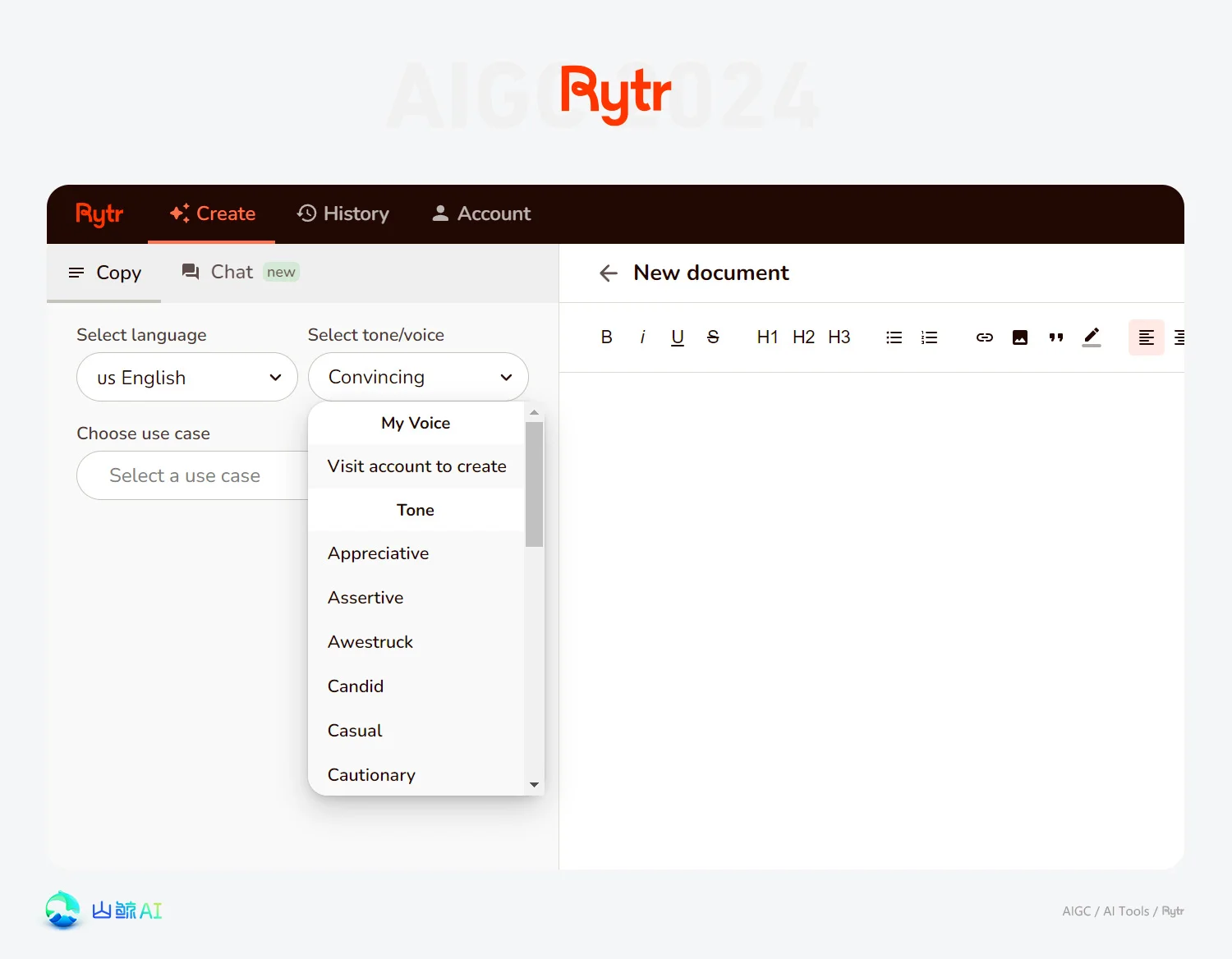Align text to the left
This screenshot has height=959, width=1232.
pos(1147,337)
